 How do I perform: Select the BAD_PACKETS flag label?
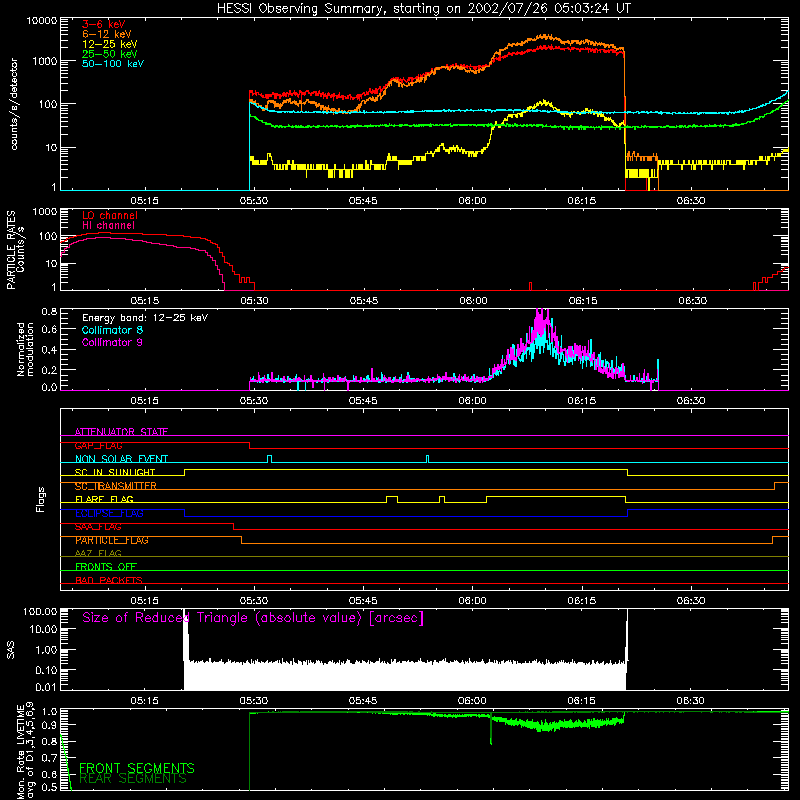[x=109, y=580]
